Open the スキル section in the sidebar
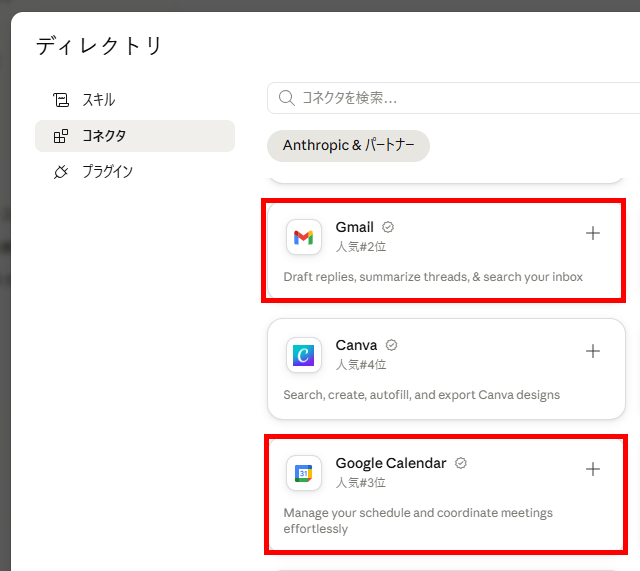Image resolution: width=640 pixels, height=571 pixels. click(135, 100)
